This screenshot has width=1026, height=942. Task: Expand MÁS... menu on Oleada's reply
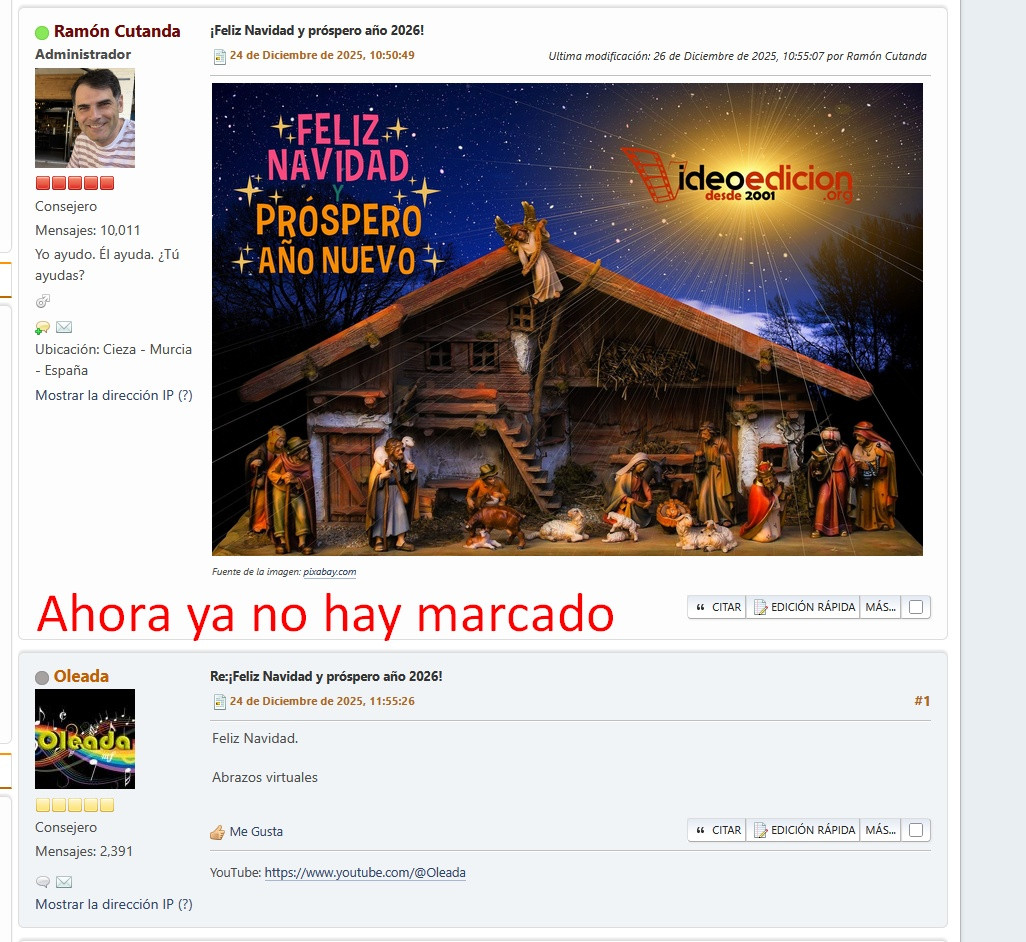(880, 830)
